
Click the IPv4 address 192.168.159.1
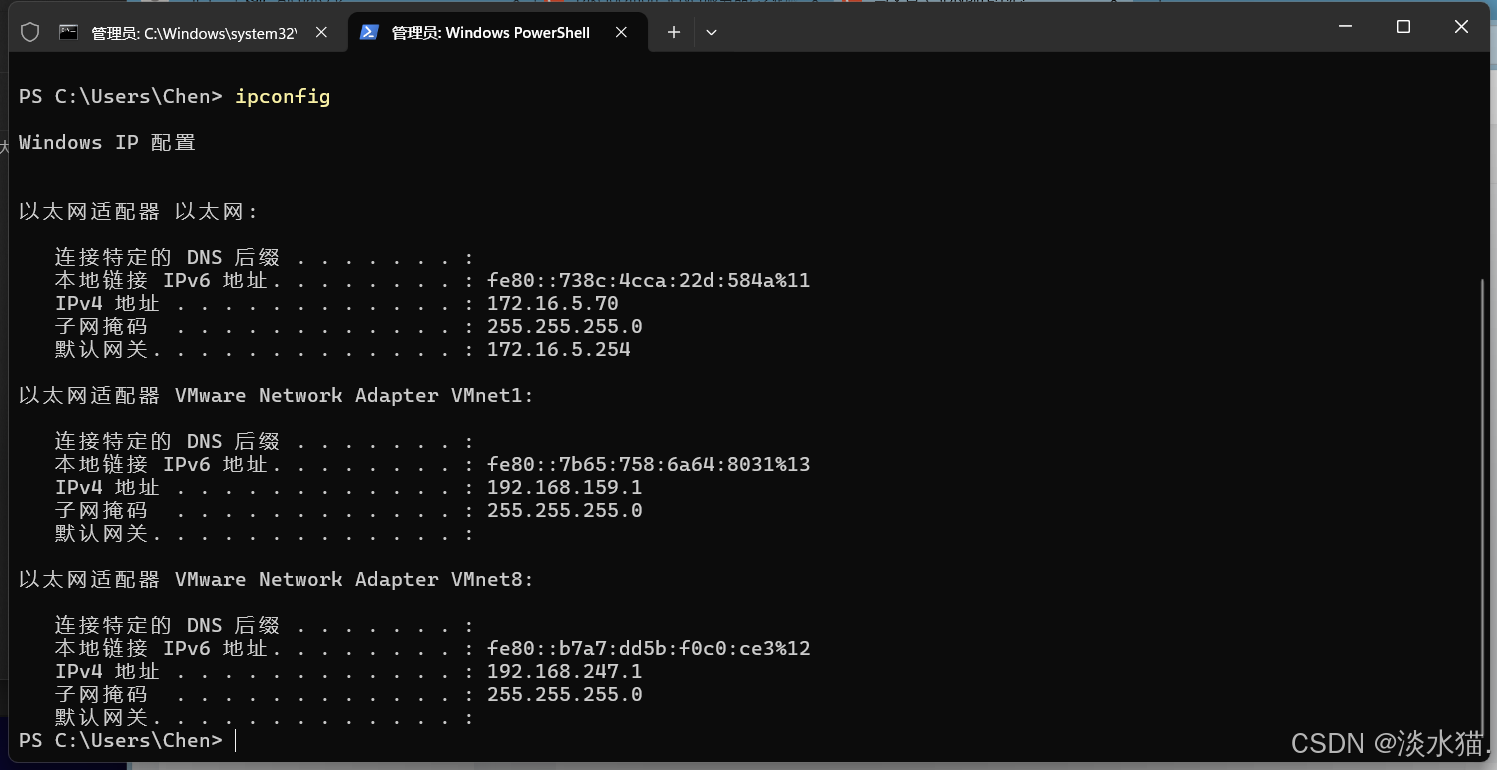coord(565,487)
